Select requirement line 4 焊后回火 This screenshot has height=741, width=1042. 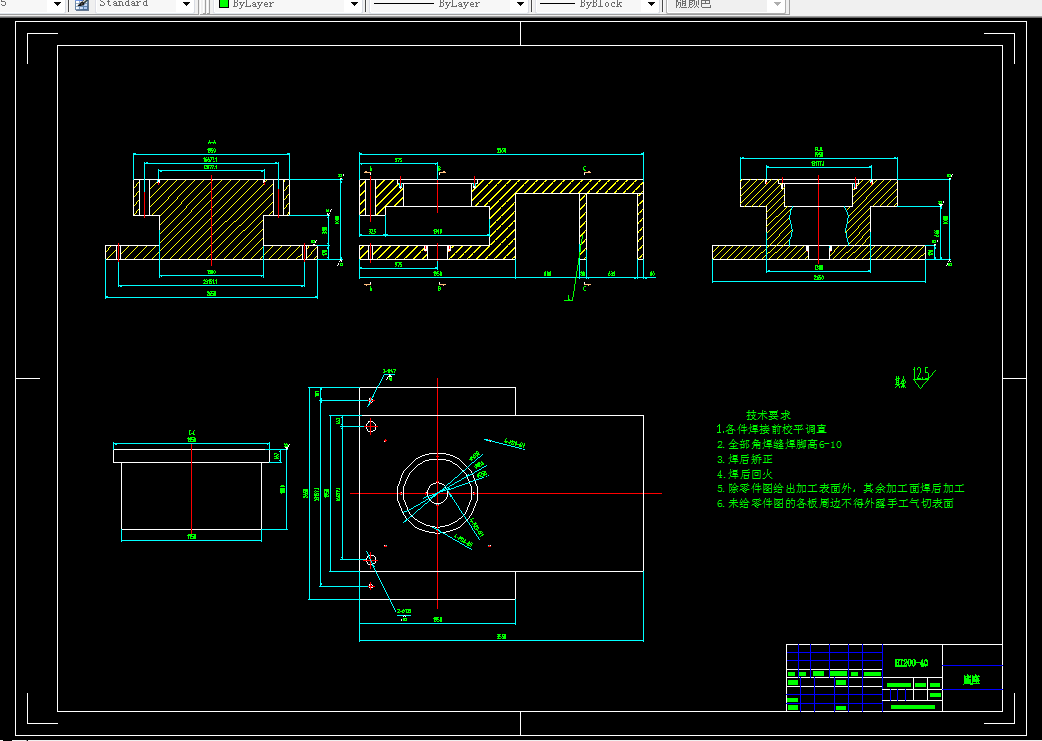[x=745, y=474]
